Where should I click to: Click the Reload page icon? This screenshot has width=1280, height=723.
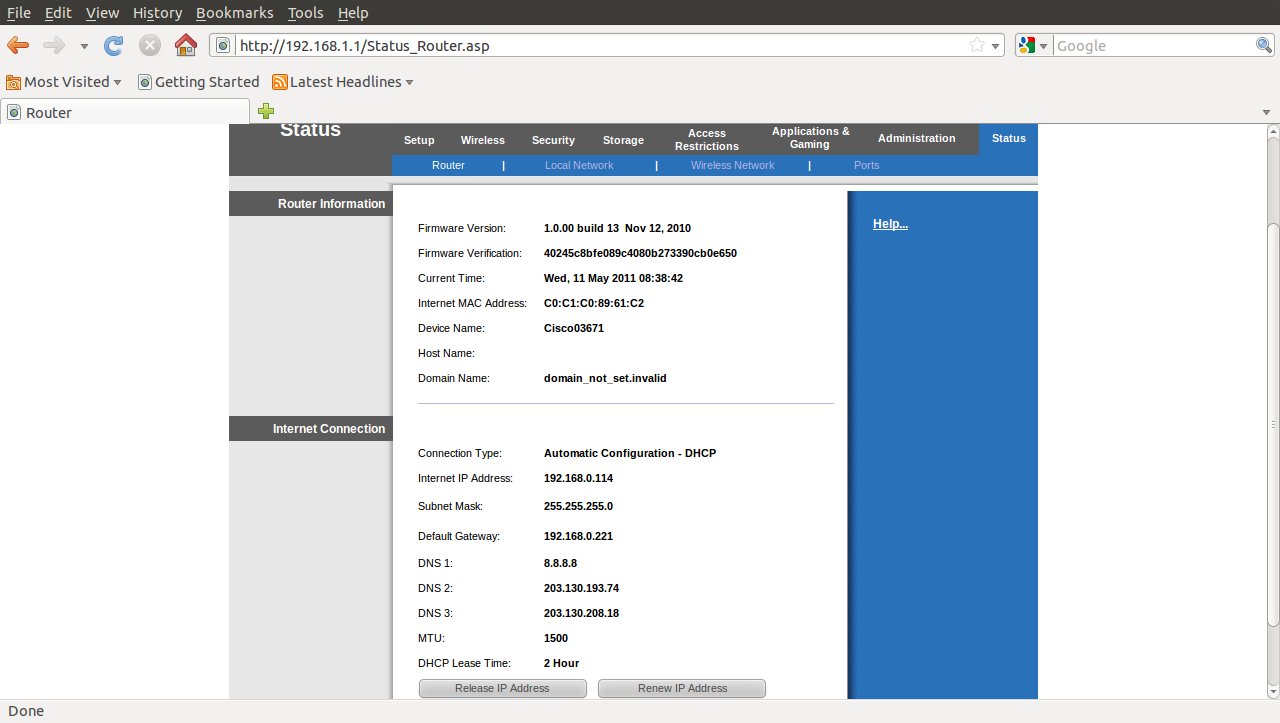tap(114, 45)
